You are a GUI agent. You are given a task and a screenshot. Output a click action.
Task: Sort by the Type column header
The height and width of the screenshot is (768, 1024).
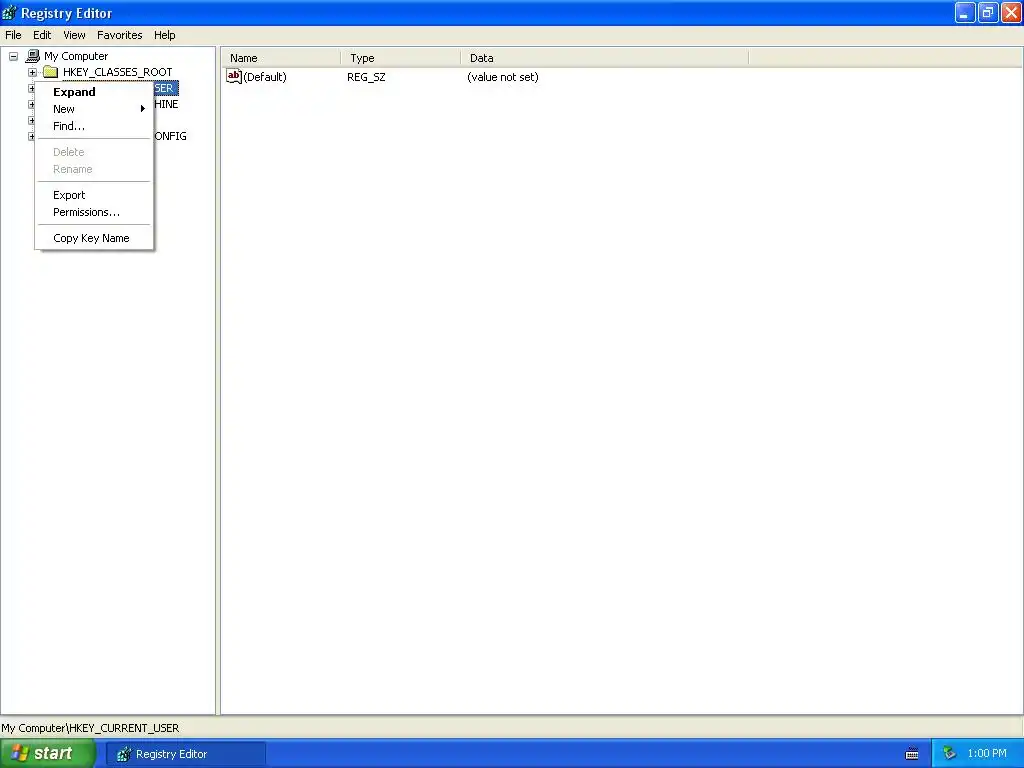400,58
